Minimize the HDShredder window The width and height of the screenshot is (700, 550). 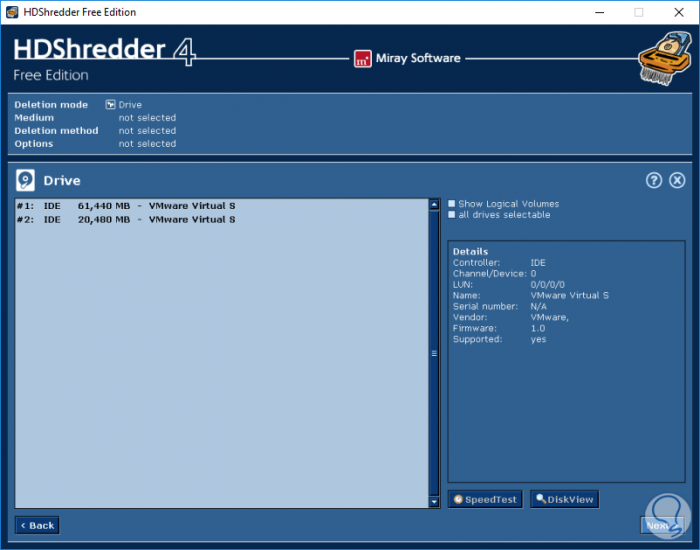pyautogui.click(x=600, y=12)
